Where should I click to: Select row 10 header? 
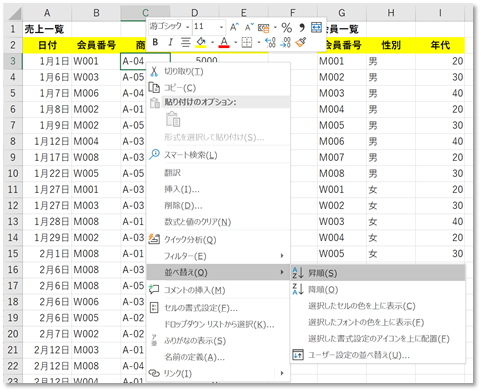pyautogui.click(x=13, y=173)
